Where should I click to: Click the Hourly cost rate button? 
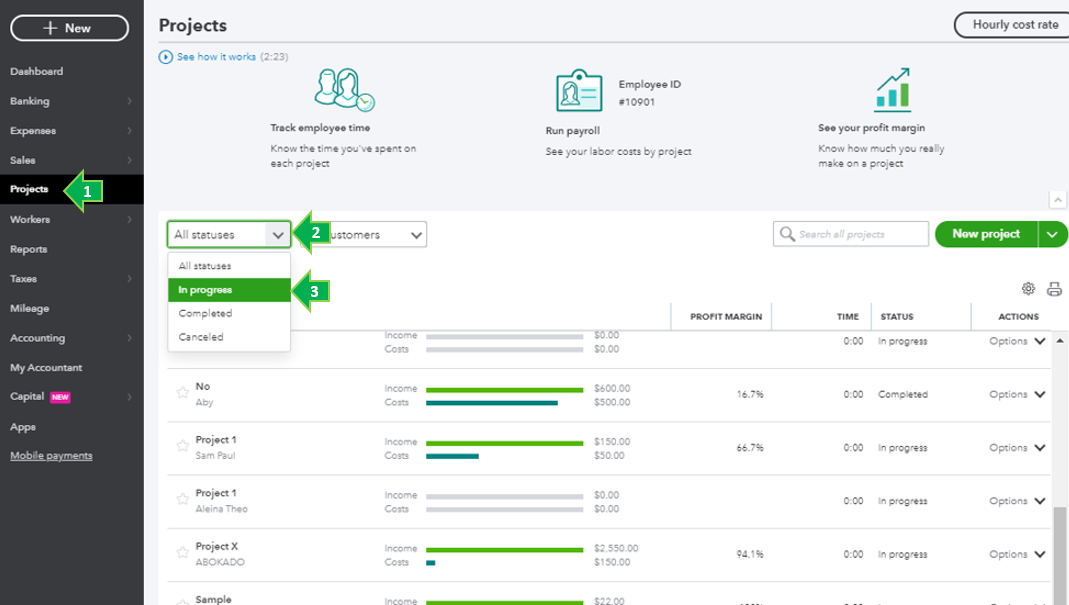pos(1014,25)
